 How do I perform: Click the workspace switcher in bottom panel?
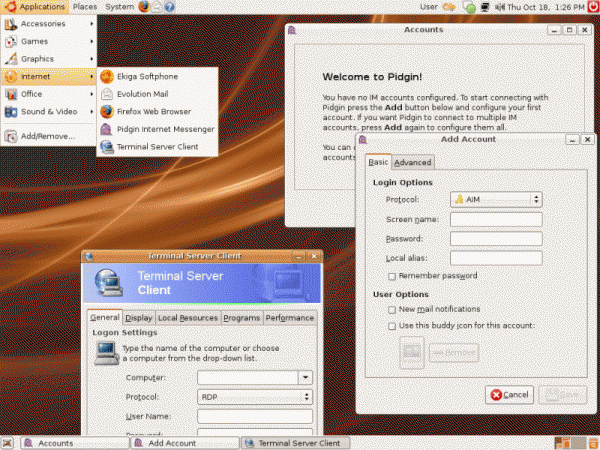click(x=570, y=443)
